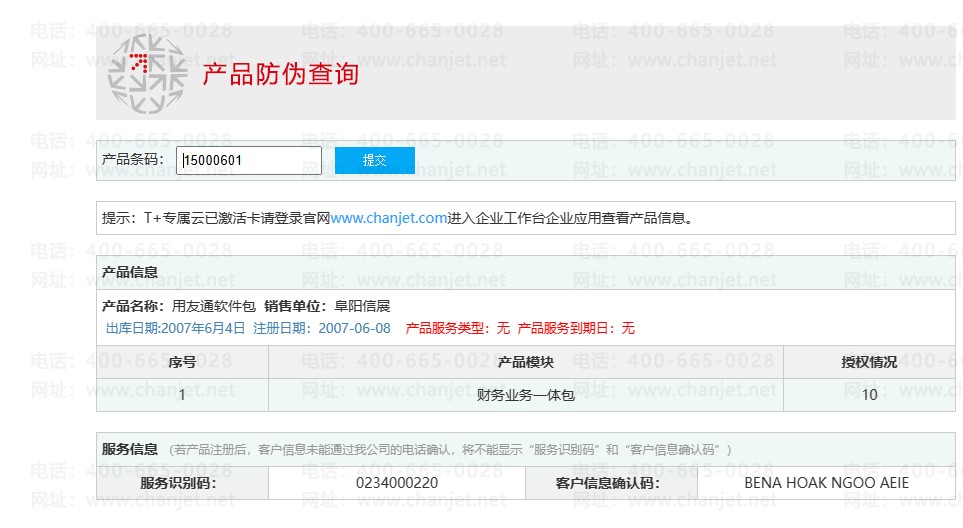Submit the query with the 提交 button
The image size is (963, 528).
pos(375,160)
